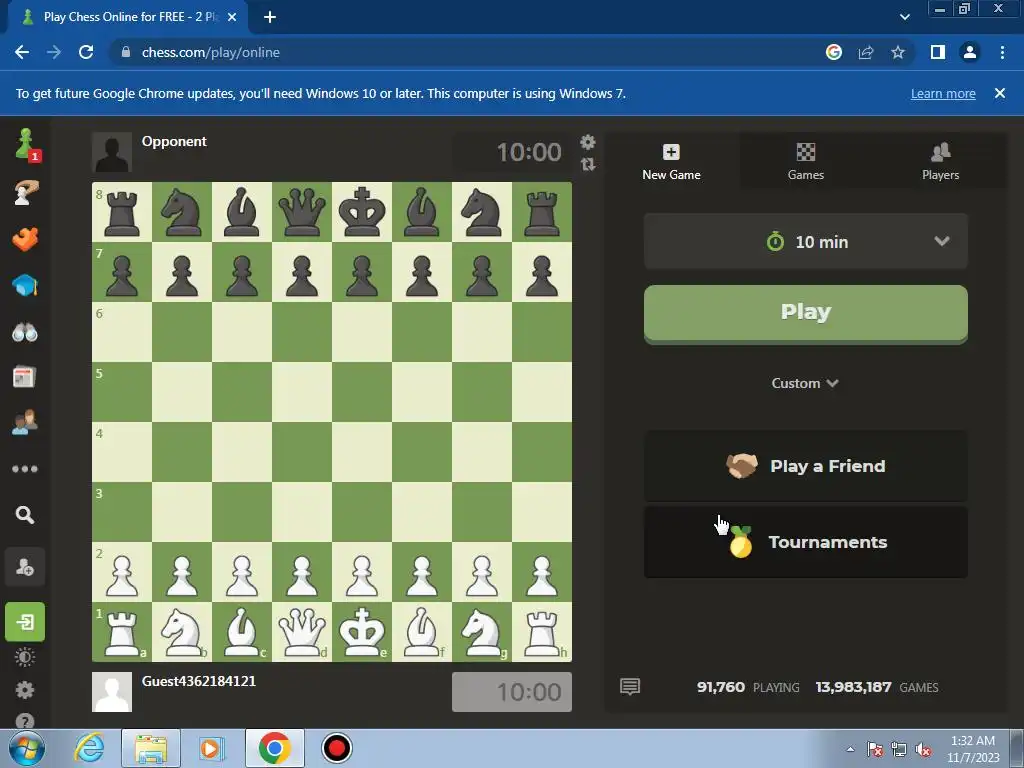Screen dimensions: 1024x768
Task: Expand the tab search chevron
Action: pyautogui.click(x=904, y=17)
